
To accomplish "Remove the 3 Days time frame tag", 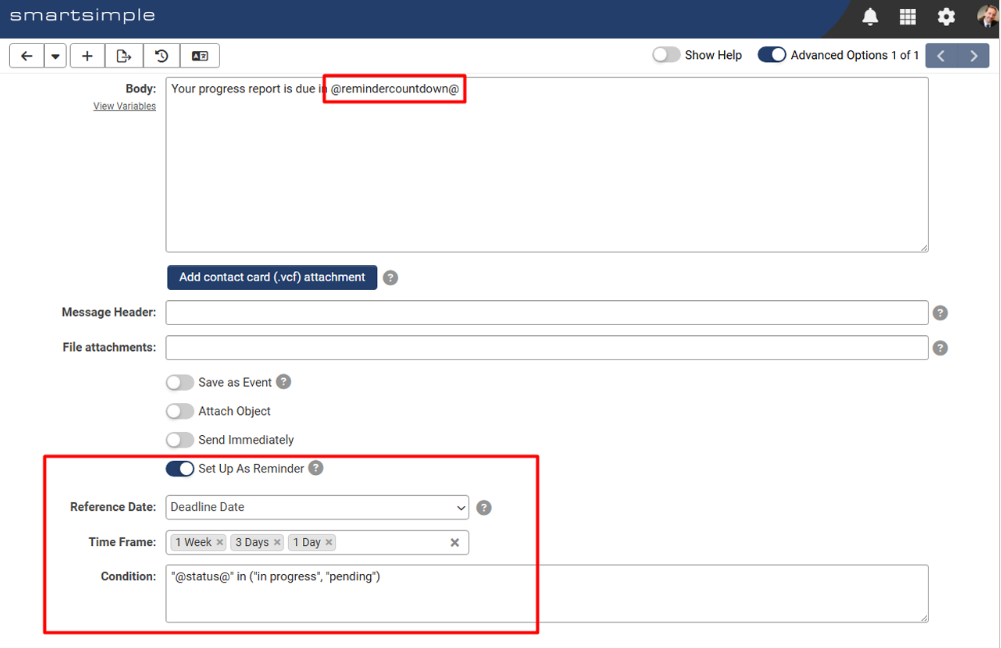I will [x=277, y=542].
